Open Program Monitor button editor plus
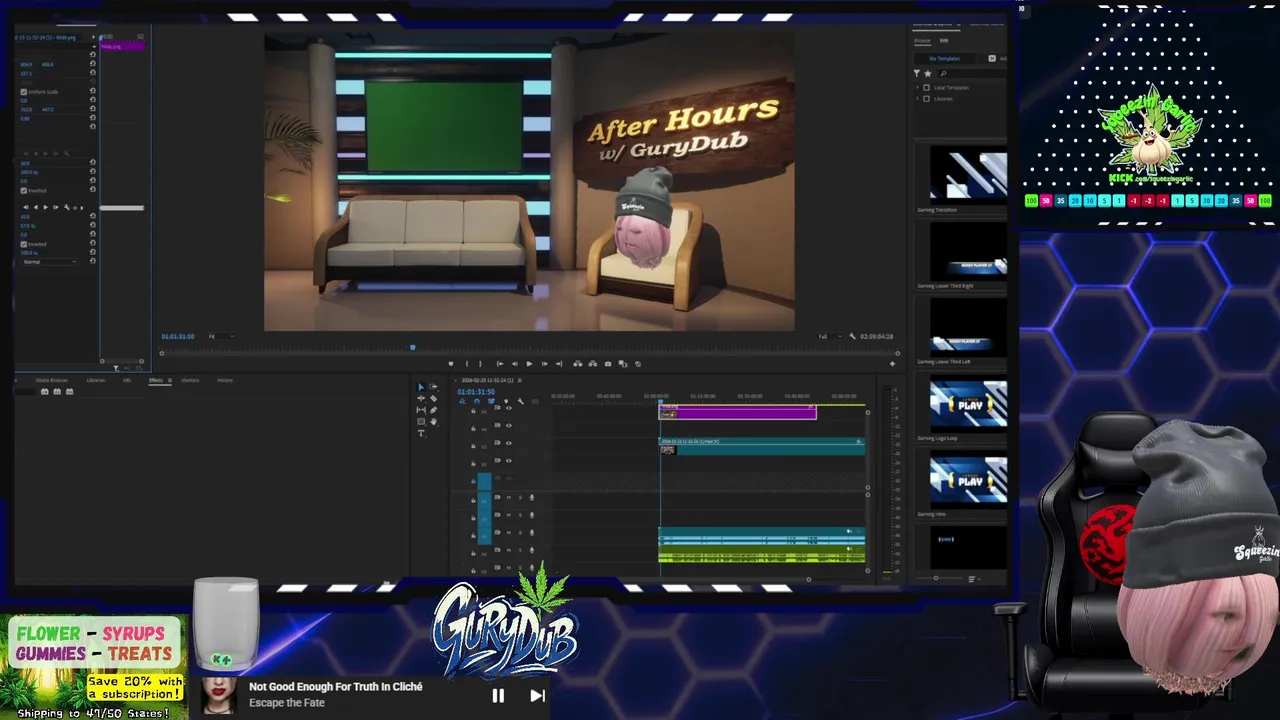Screen dimensions: 1280x720 [892, 364]
